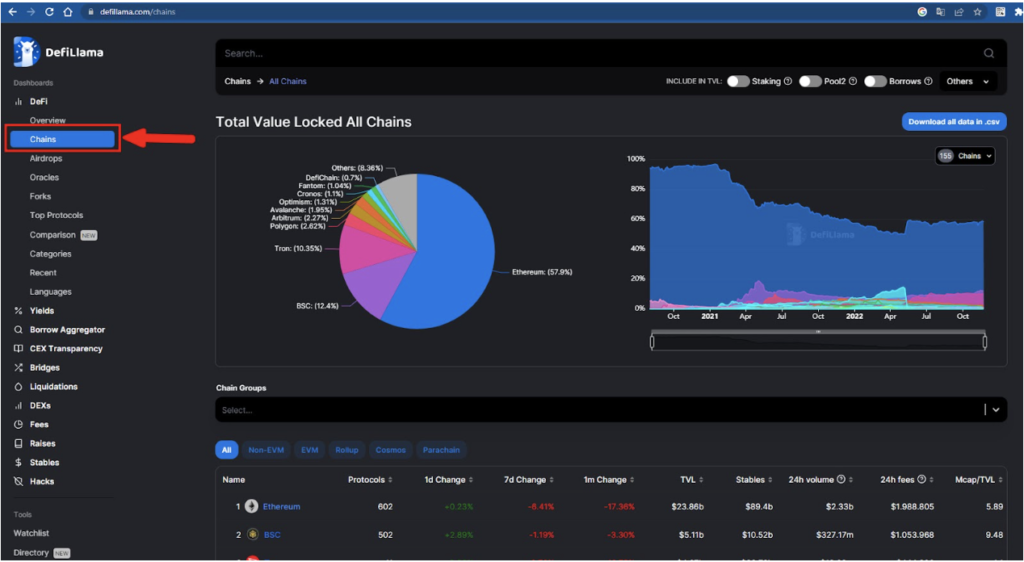Click the Pool2 help question icon
This screenshot has width=1024, height=562.
853,82
